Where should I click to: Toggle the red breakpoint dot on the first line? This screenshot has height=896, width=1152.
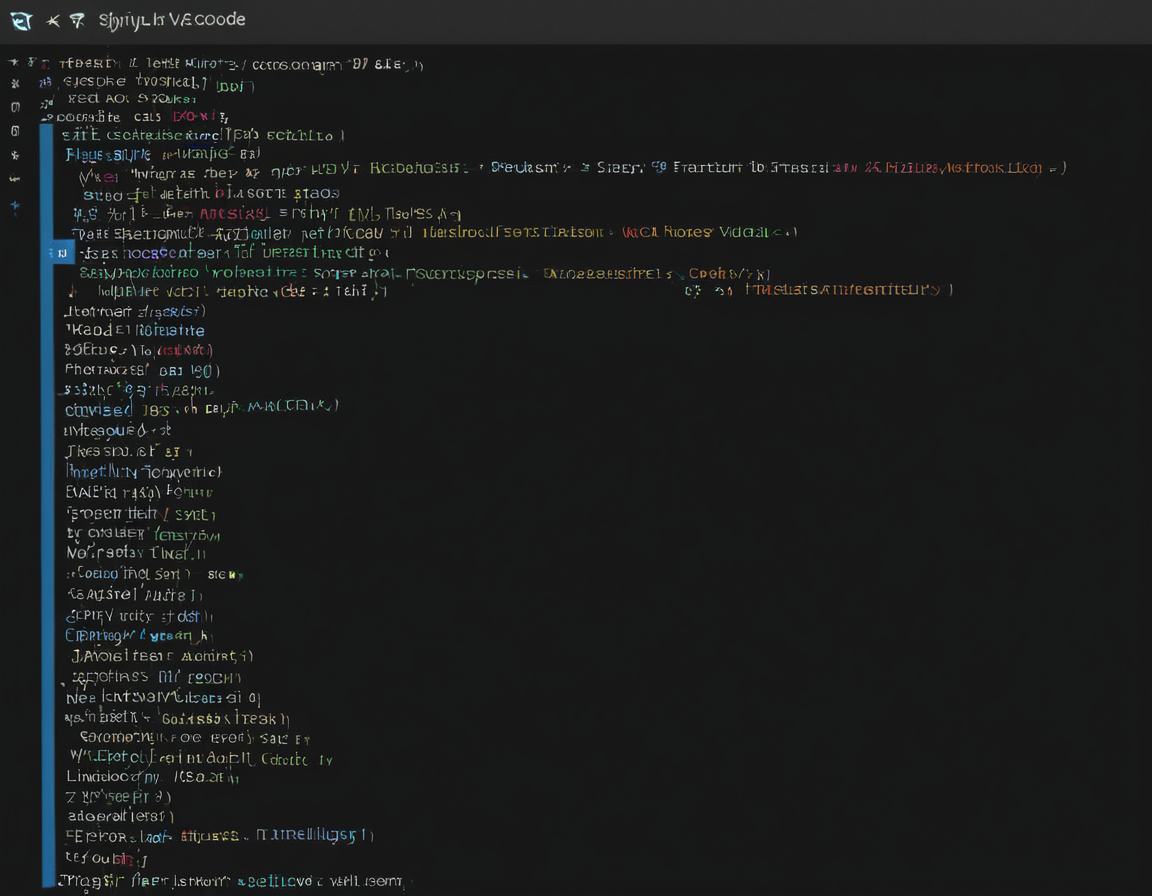(43, 64)
